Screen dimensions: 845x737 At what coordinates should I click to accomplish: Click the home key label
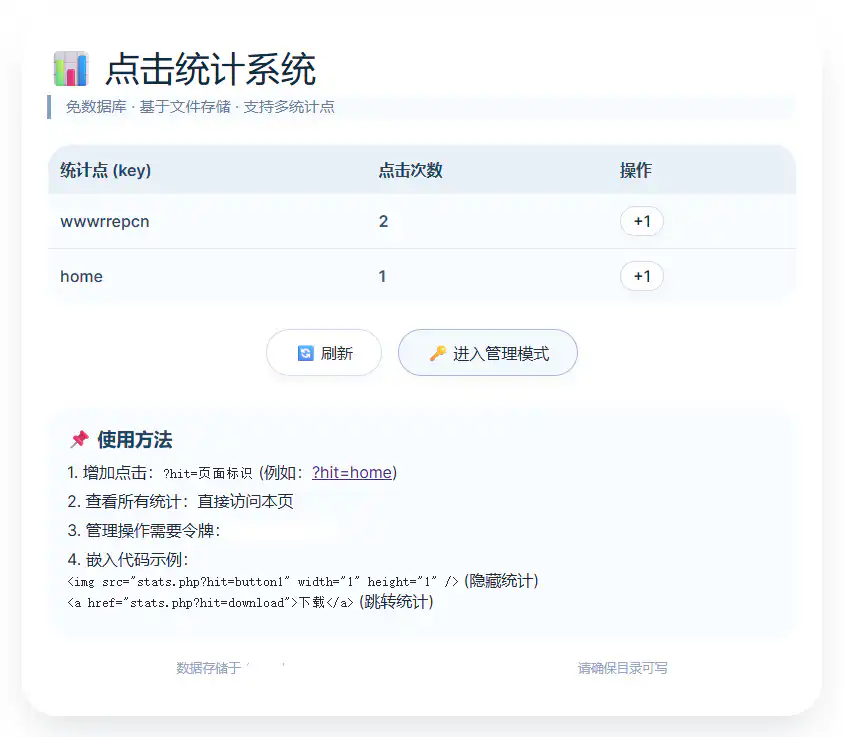point(81,276)
